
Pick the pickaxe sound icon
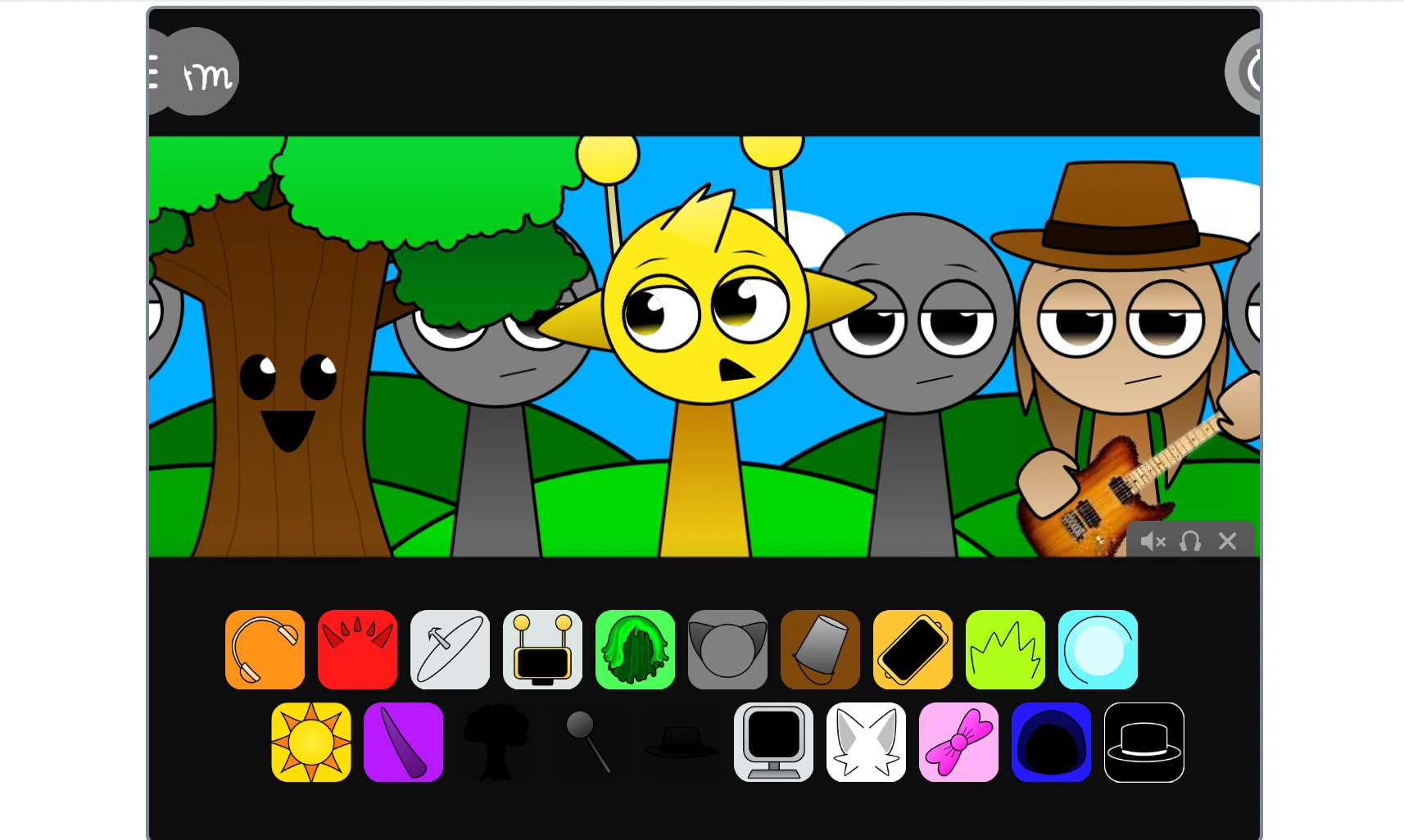pos(450,650)
